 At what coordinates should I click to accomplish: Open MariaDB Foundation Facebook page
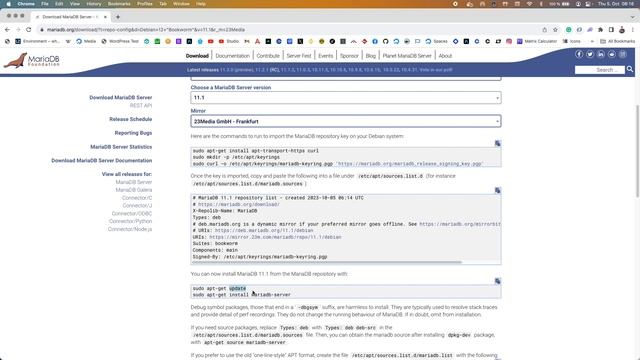pyautogui.click(x=579, y=54)
